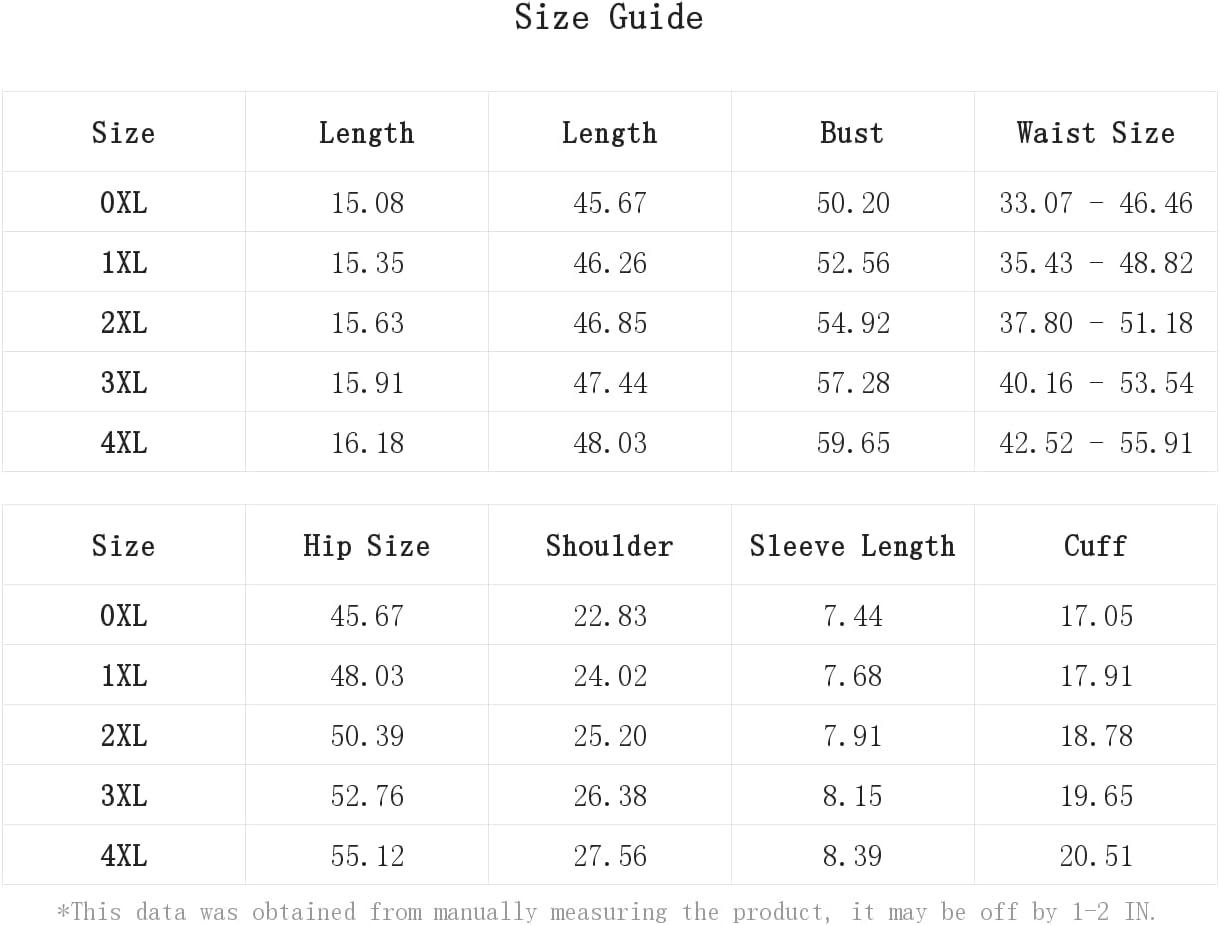Click sleeve length value 7.44
The image size is (1220, 925).
coord(853,616)
